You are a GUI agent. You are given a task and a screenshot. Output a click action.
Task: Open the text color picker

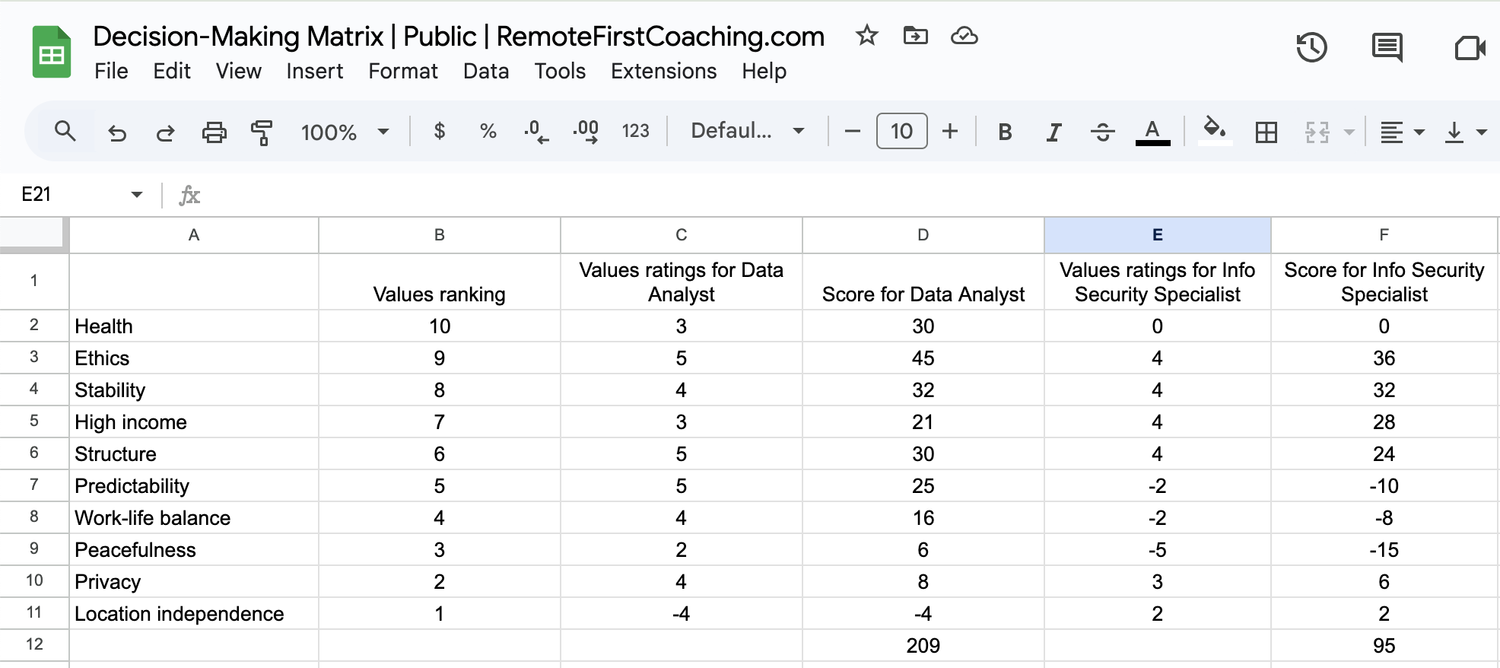[x=1152, y=131]
